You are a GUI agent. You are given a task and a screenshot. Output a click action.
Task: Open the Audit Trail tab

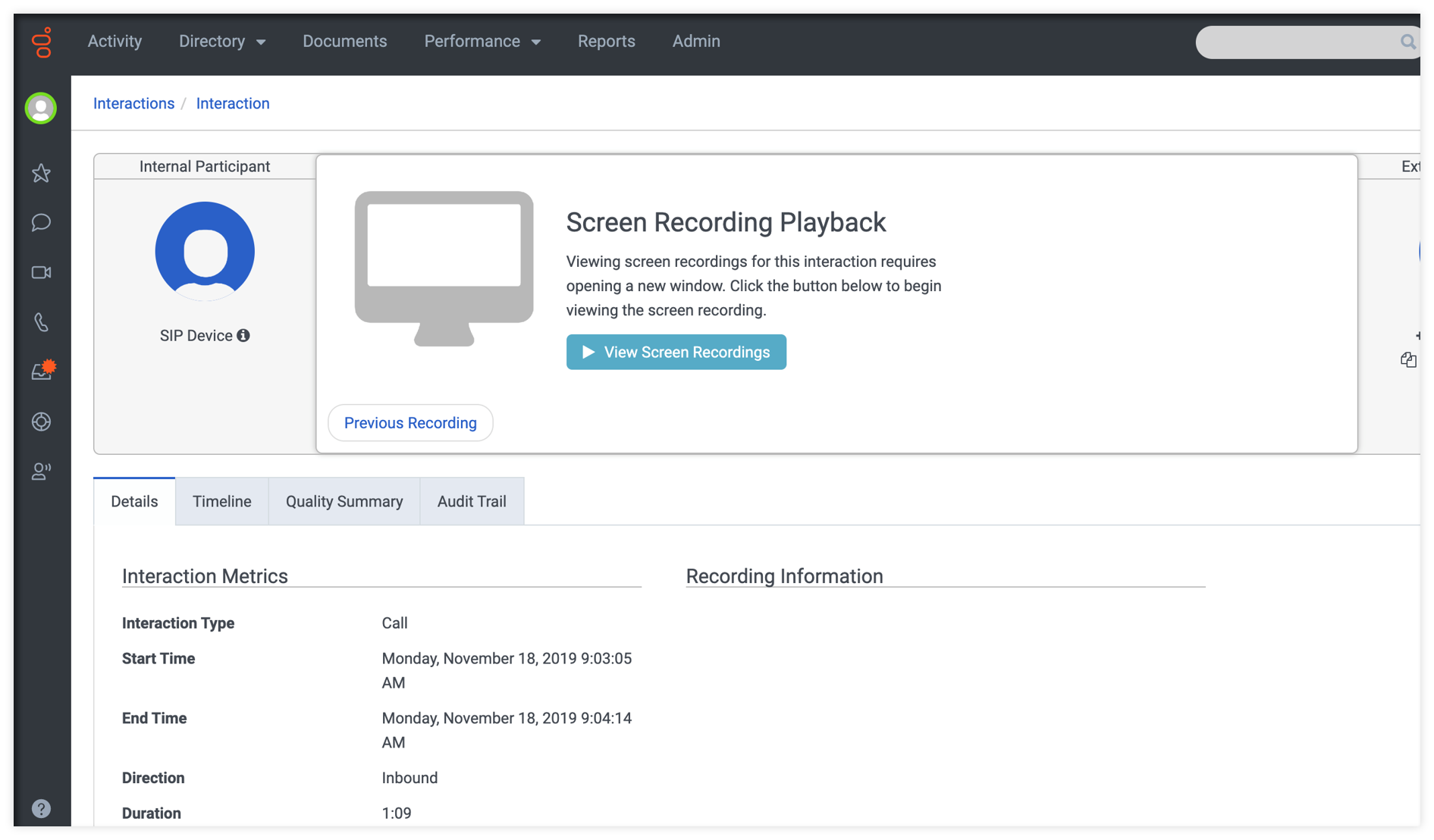(x=471, y=501)
